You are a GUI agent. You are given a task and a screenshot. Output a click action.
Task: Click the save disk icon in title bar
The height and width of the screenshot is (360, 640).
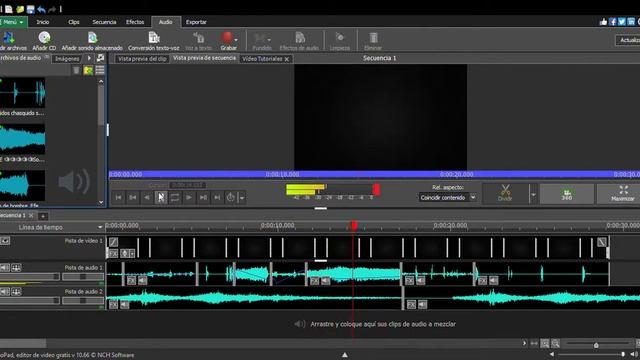31,9
